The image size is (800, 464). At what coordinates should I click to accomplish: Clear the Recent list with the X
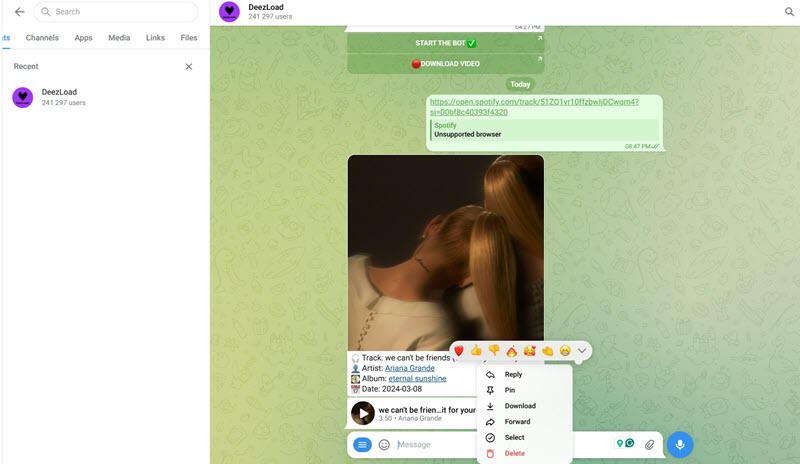[189, 66]
